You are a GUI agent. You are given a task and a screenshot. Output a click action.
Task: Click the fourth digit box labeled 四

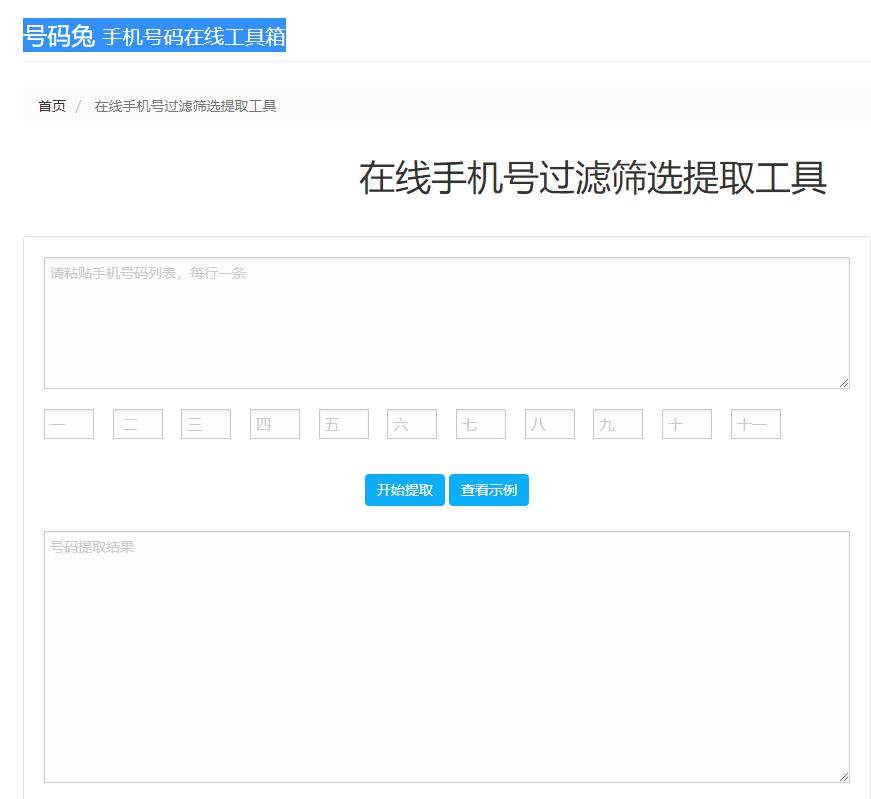pos(275,424)
